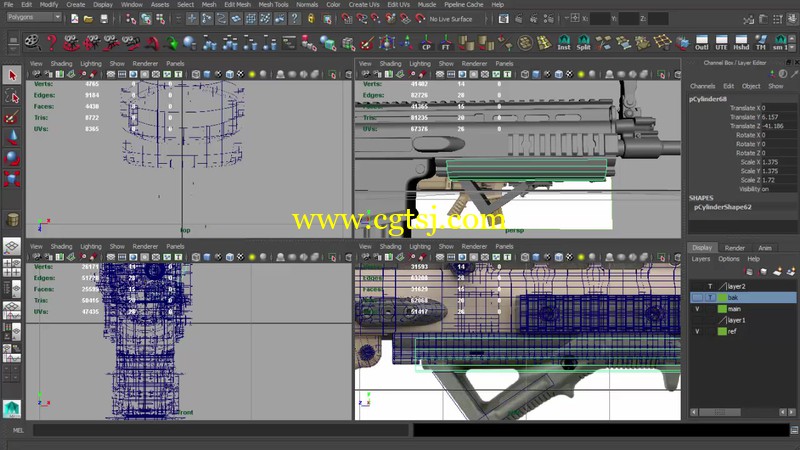Open the Pipeline Cache menu
800x450 pixels.
pos(463,5)
